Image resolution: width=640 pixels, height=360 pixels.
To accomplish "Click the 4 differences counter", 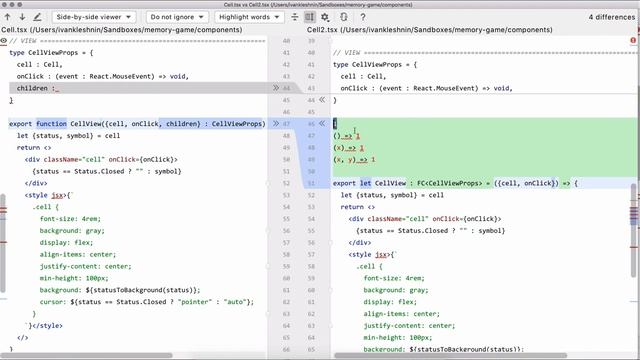I will pos(611,17).
